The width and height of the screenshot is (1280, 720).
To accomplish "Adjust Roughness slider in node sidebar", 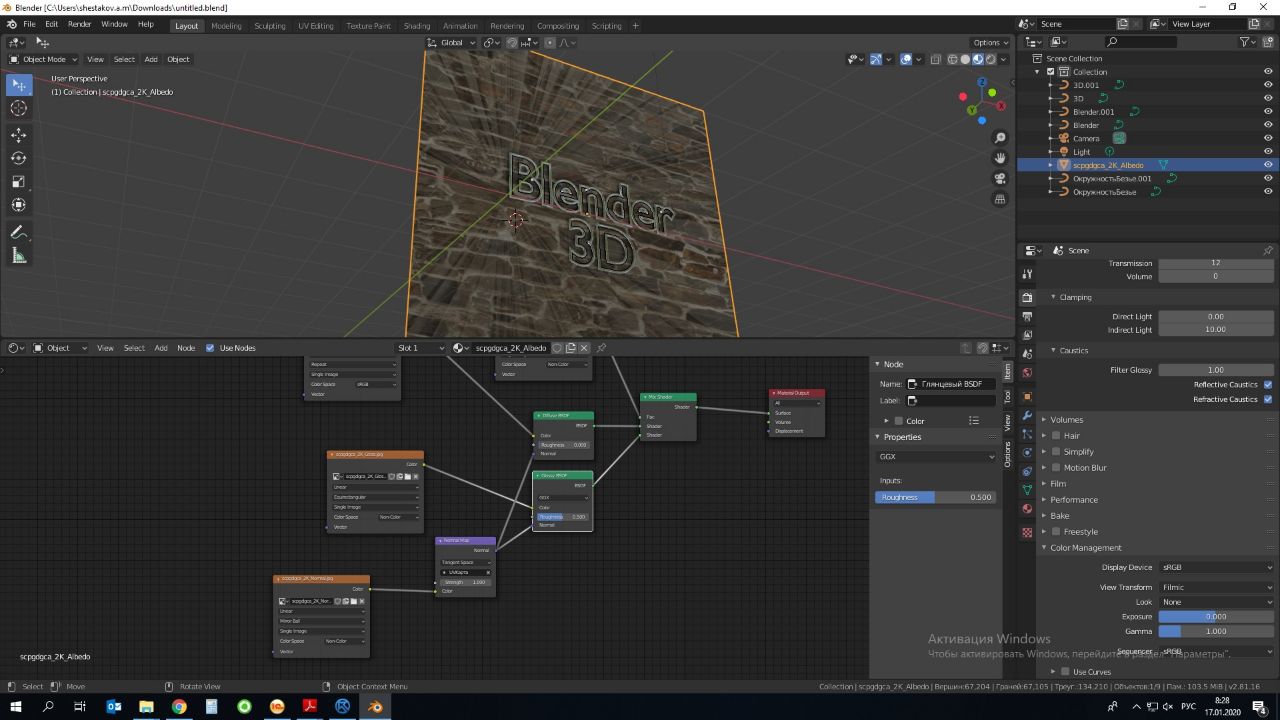I will click(x=936, y=497).
